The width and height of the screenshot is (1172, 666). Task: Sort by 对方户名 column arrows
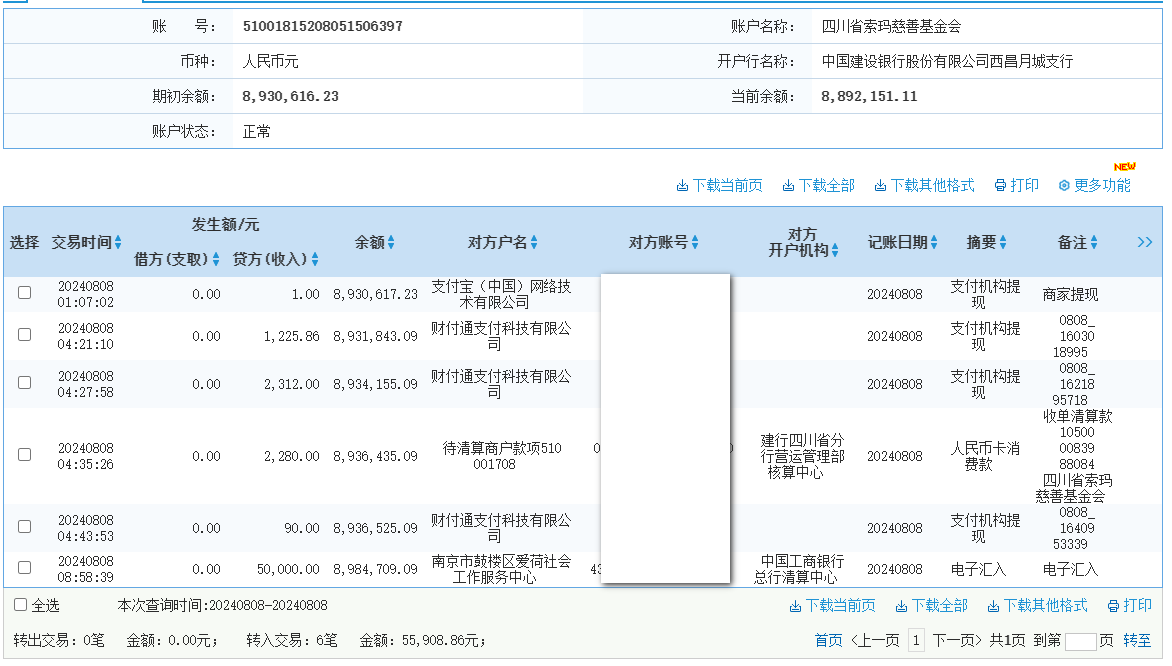pos(534,242)
